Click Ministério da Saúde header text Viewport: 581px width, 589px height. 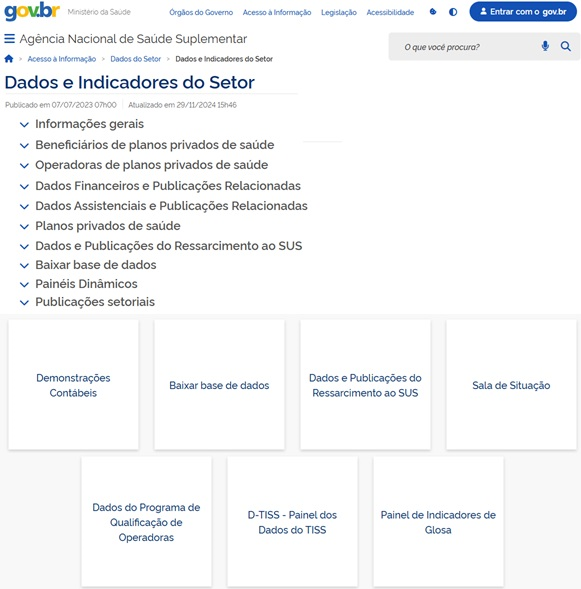click(99, 12)
